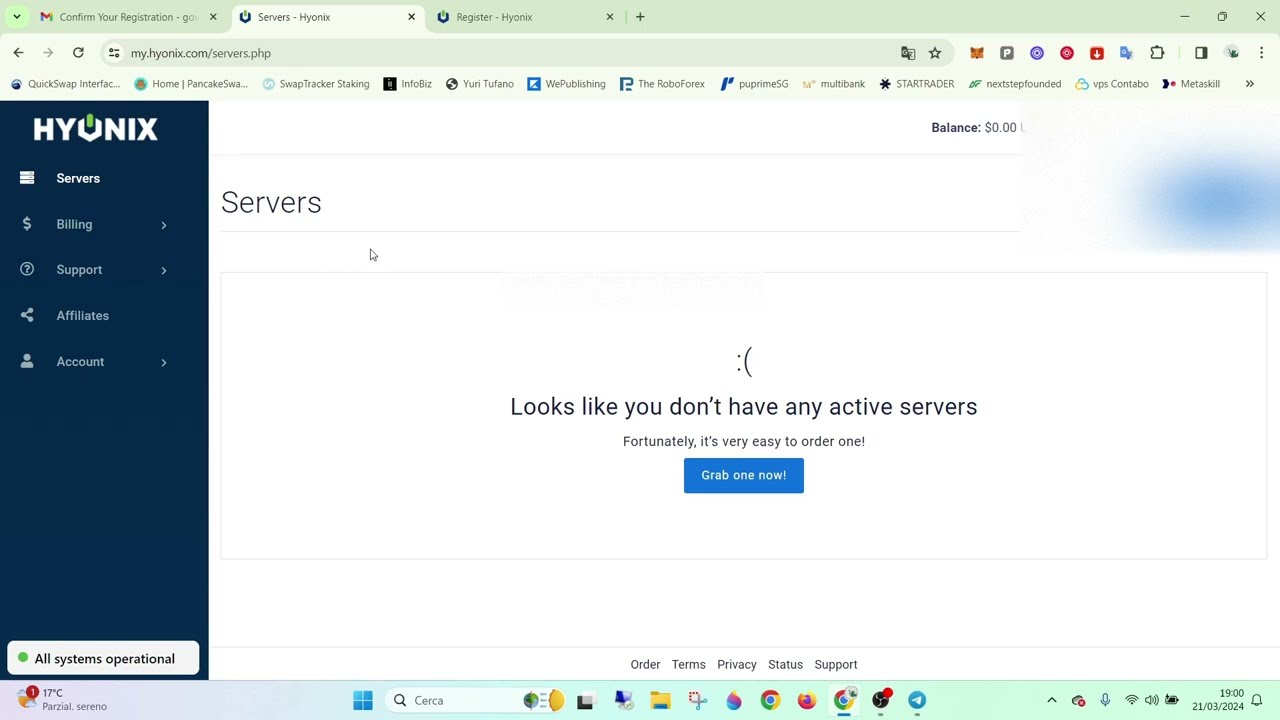The image size is (1280, 720).
Task: Open the Extensions puzzle icon
Action: [x=1157, y=53]
